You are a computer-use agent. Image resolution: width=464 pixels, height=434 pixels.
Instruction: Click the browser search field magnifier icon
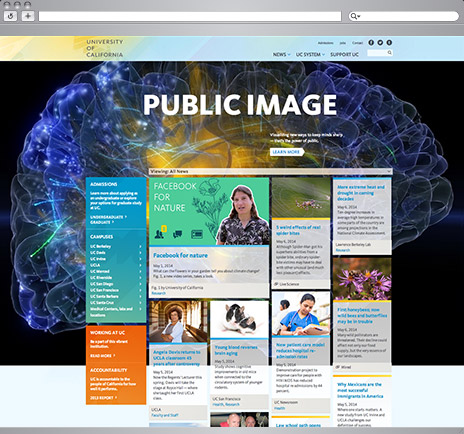(x=354, y=16)
